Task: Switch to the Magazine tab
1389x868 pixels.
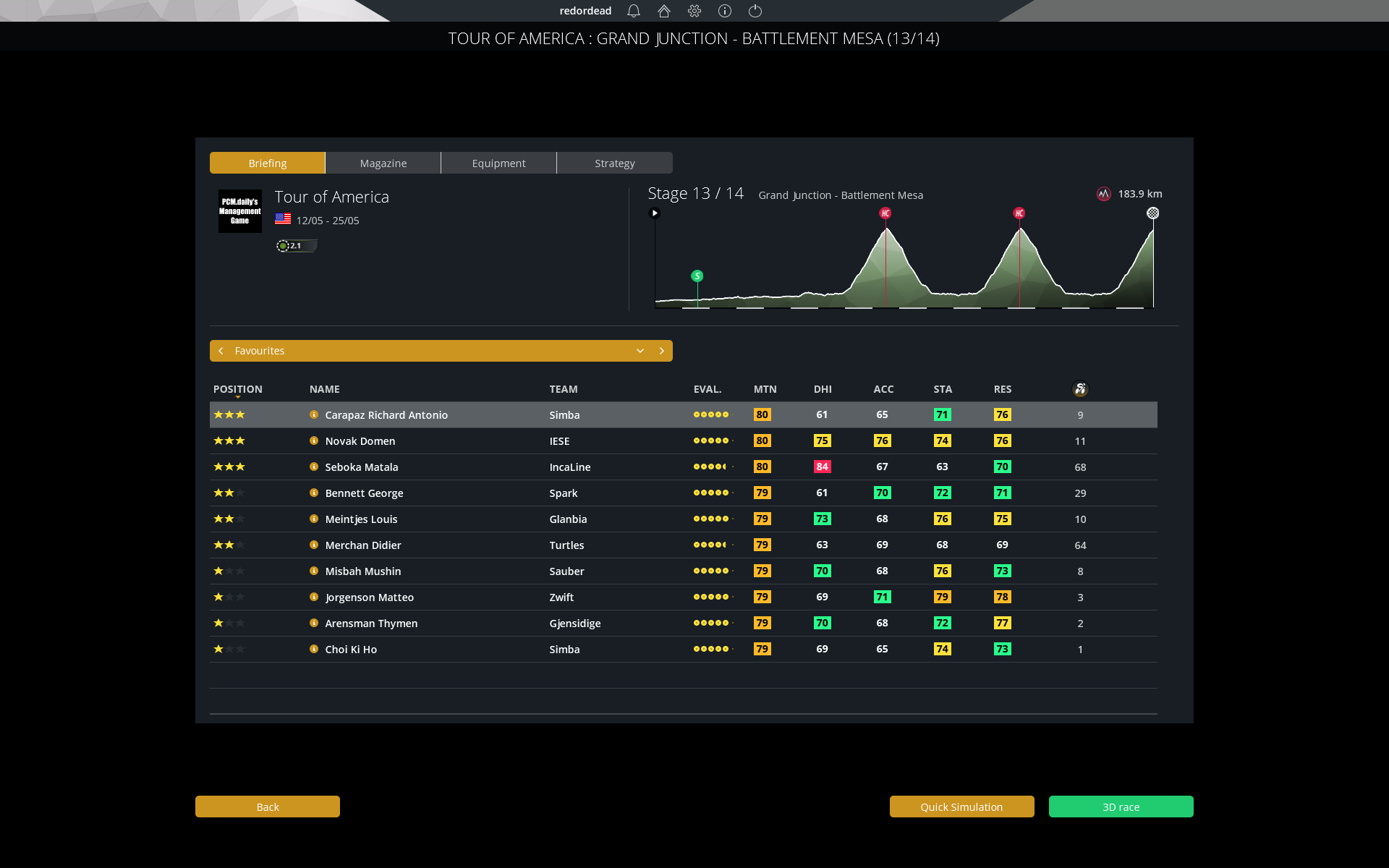Action: point(383,163)
